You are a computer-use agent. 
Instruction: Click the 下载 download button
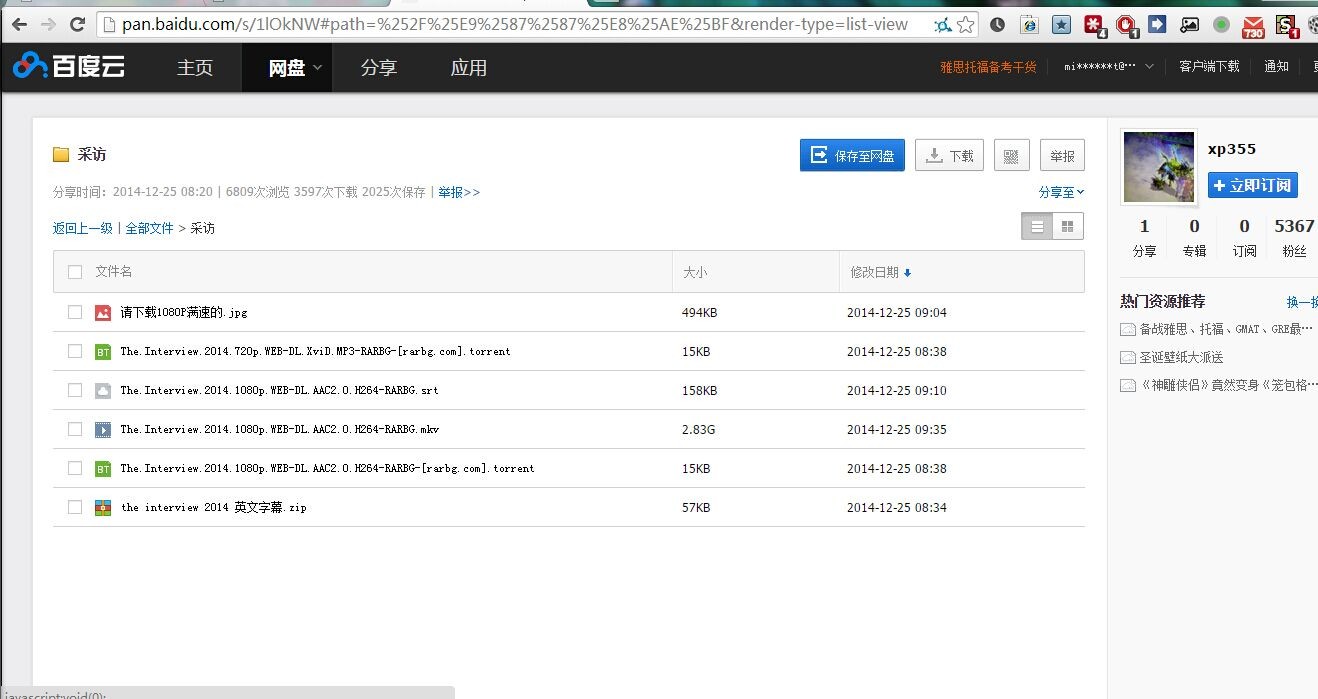click(x=949, y=155)
